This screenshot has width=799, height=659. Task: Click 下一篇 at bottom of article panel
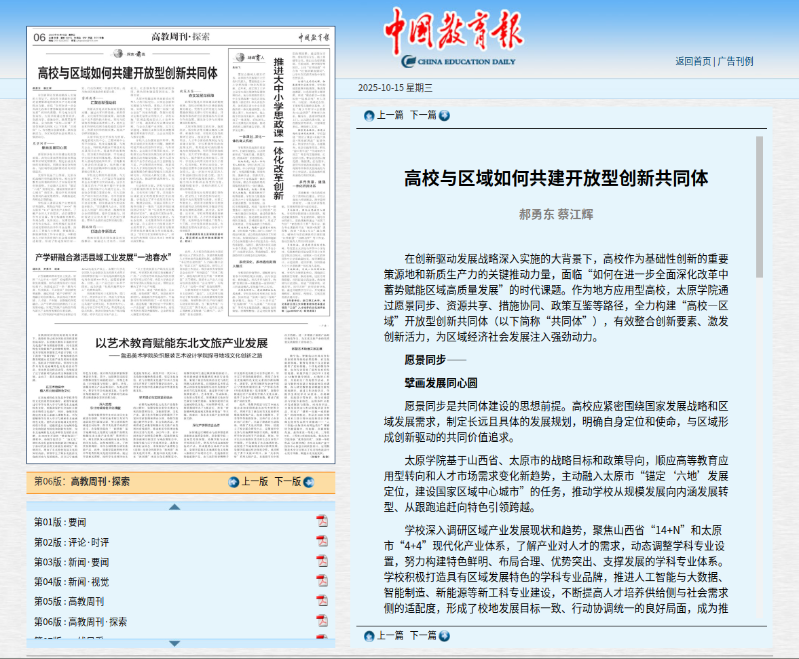(x=422, y=636)
